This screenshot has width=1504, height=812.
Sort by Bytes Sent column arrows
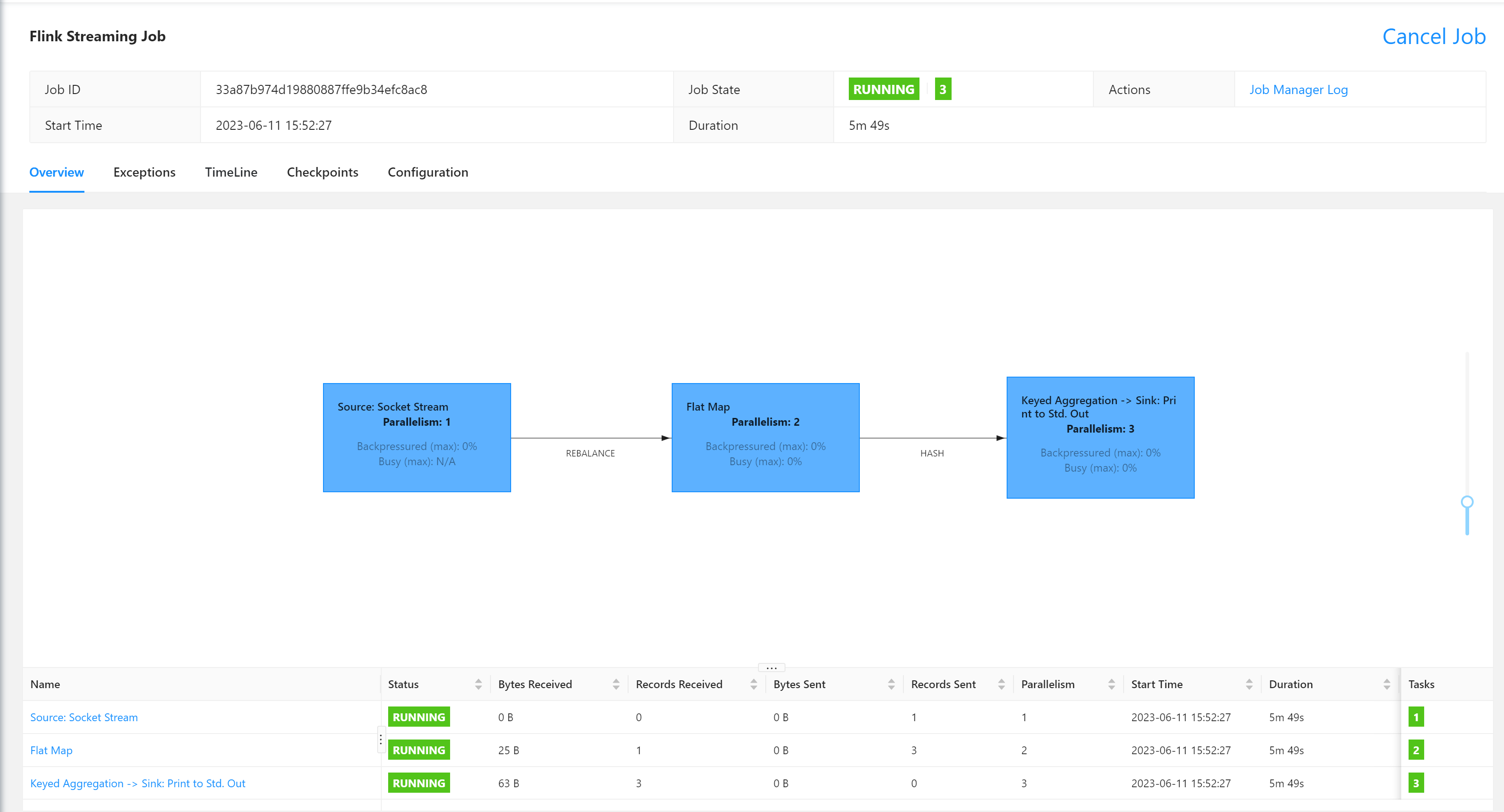click(891, 684)
